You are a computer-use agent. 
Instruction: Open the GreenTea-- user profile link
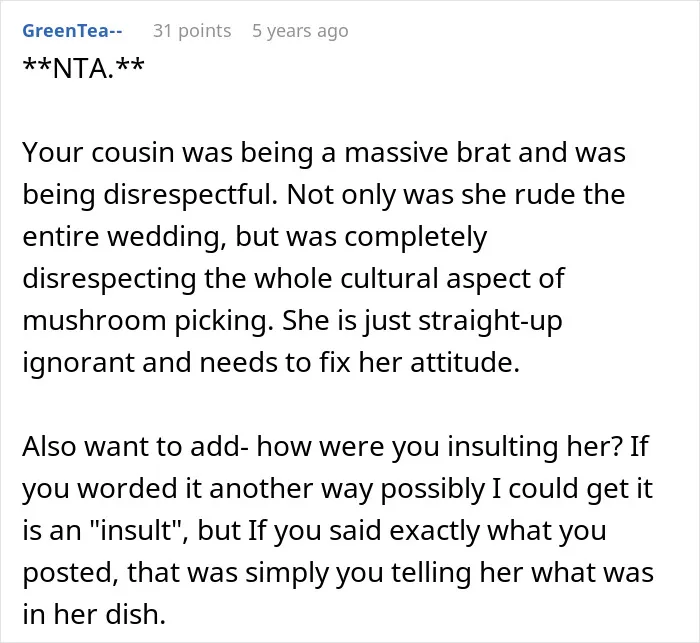tap(72, 31)
